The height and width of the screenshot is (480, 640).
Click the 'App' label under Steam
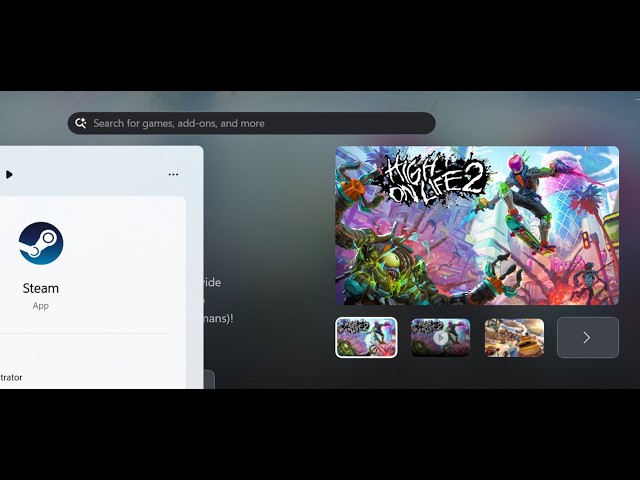(41, 306)
